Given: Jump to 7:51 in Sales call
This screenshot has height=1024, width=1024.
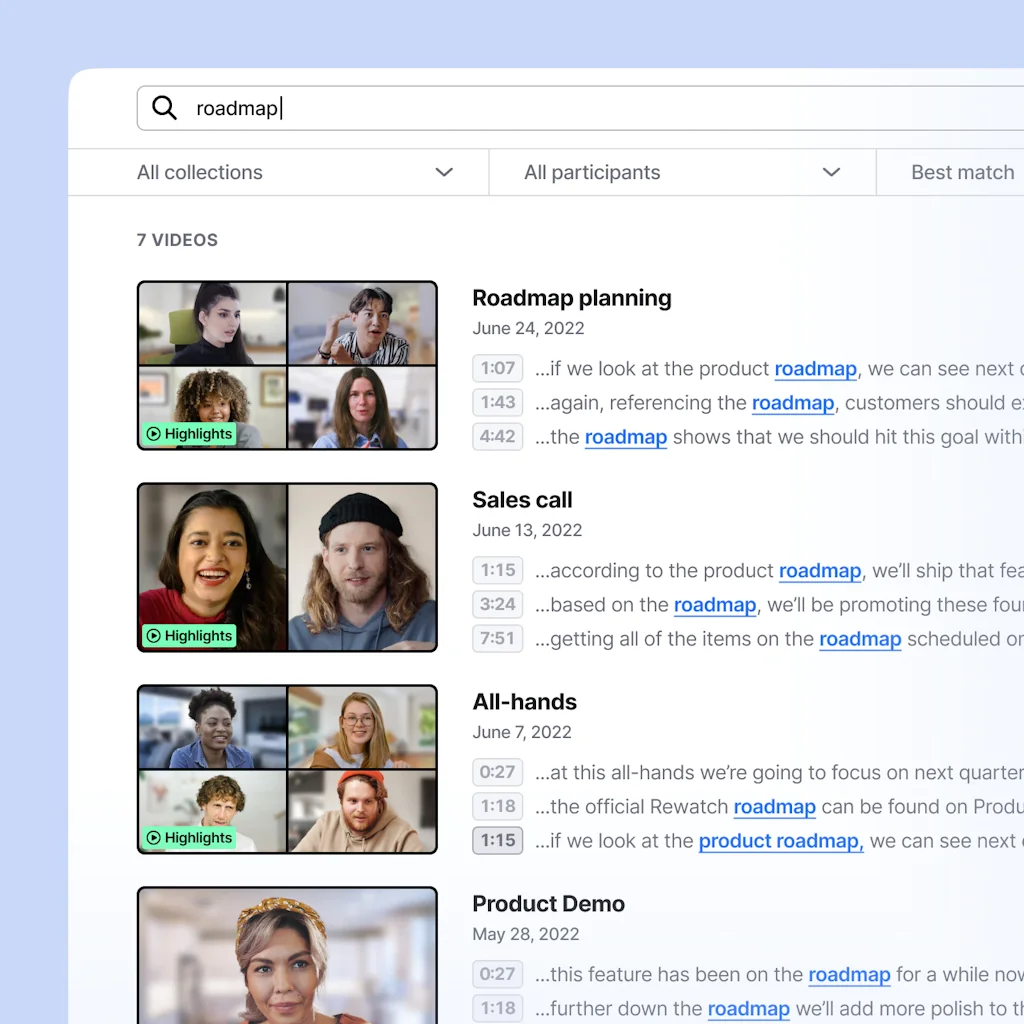Looking at the screenshot, I should click(497, 638).
